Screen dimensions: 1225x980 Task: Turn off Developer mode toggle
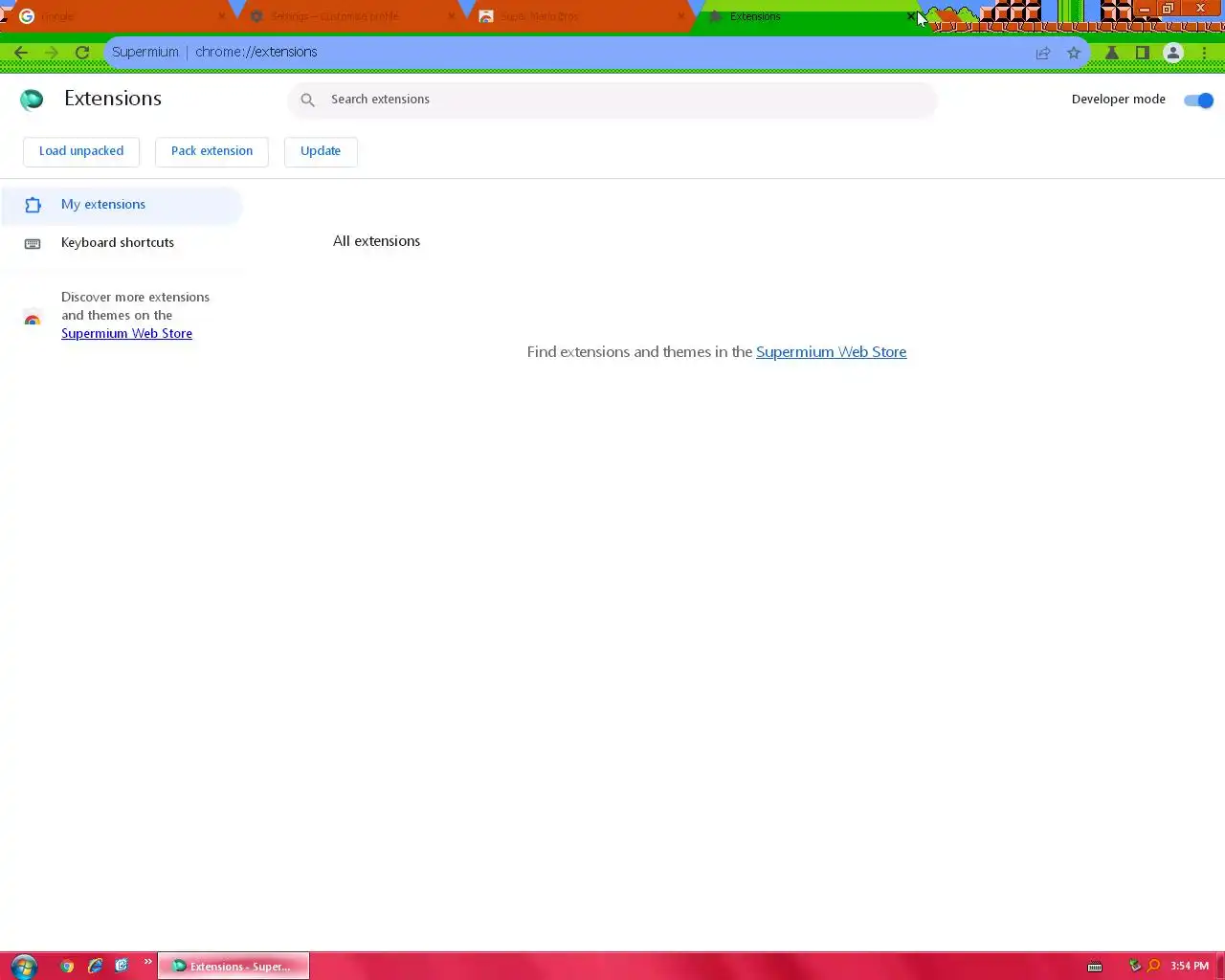1198,100
